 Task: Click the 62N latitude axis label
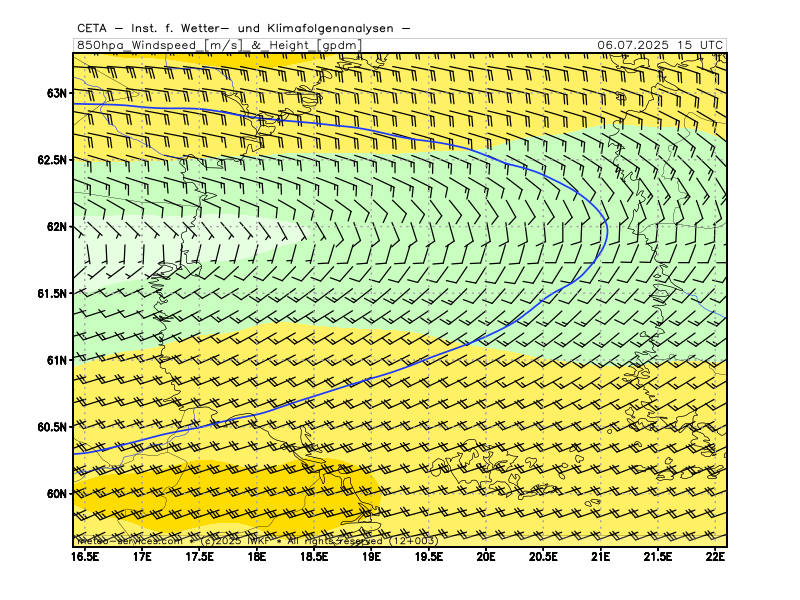[x=57, y=227]
